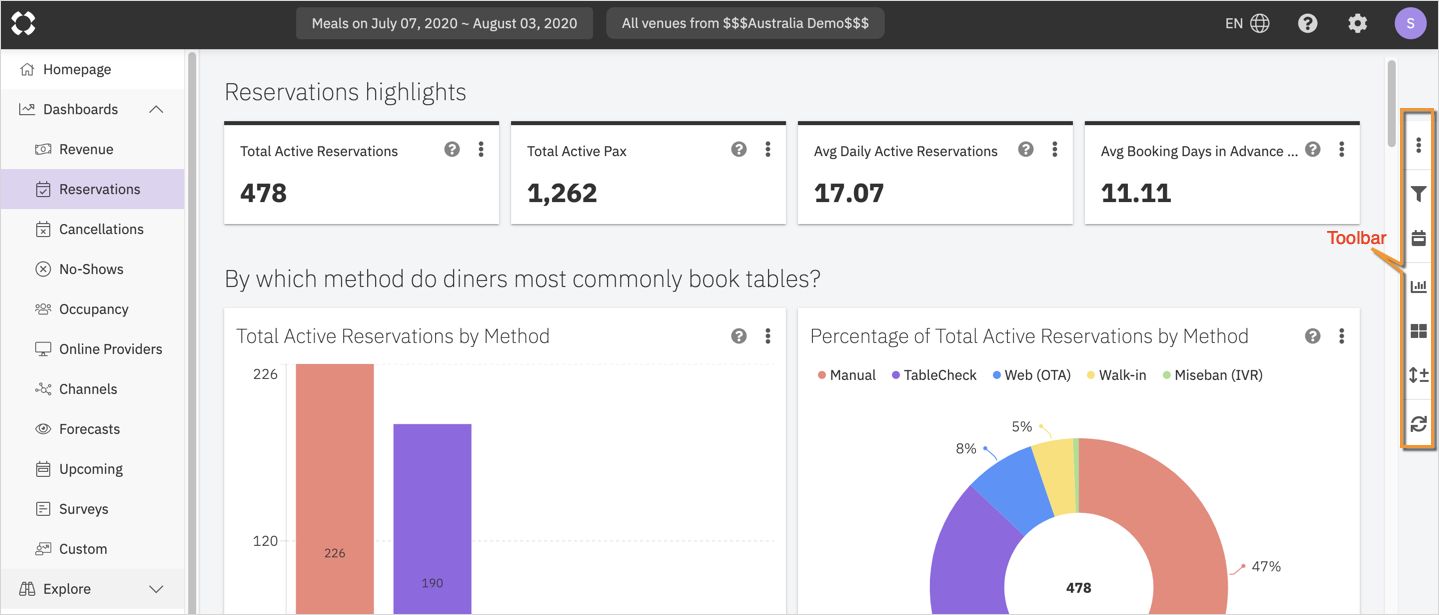Toggle TableCheck series in donut legend
Image resolution: width=1439 pixels, height=615 pixels.
(934, 375)
